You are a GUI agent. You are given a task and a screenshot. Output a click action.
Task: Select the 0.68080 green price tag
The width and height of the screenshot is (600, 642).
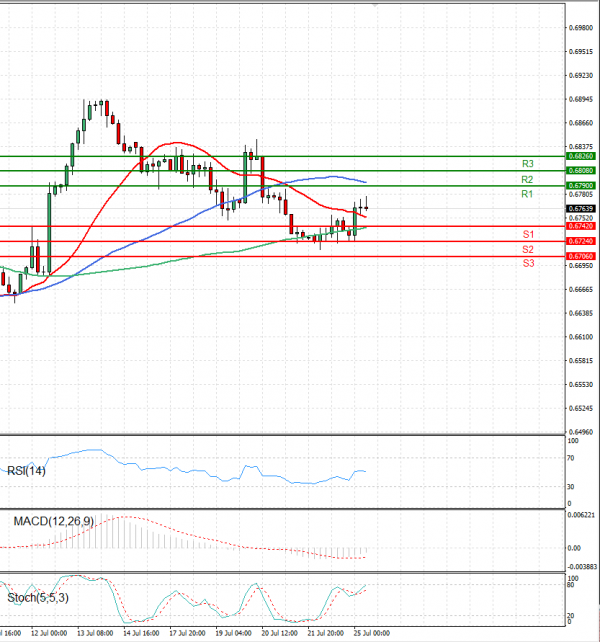click(580, 170)
